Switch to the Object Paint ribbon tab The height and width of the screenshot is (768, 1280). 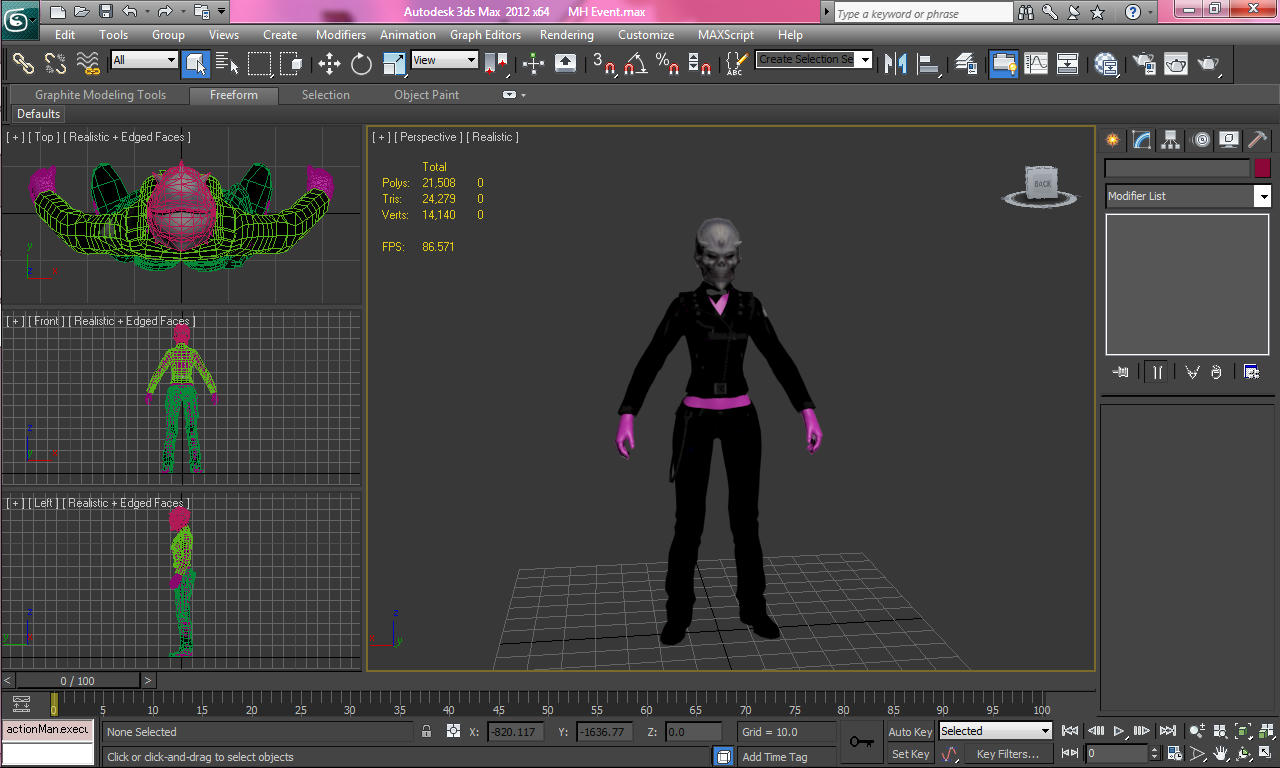[426, 95]
